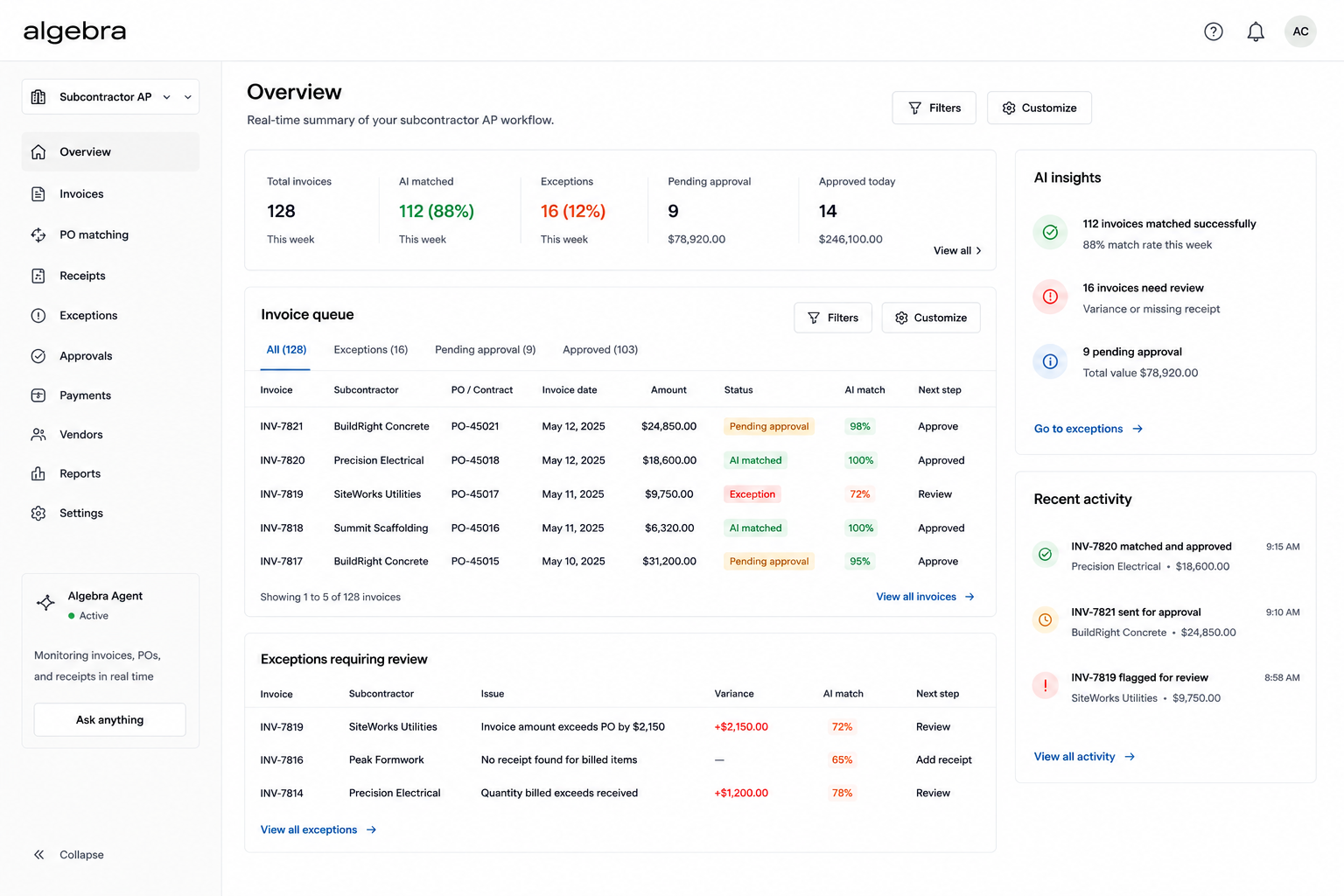
Task: Go to Invoices in the sidebar
Action: [x=110, y=194]
